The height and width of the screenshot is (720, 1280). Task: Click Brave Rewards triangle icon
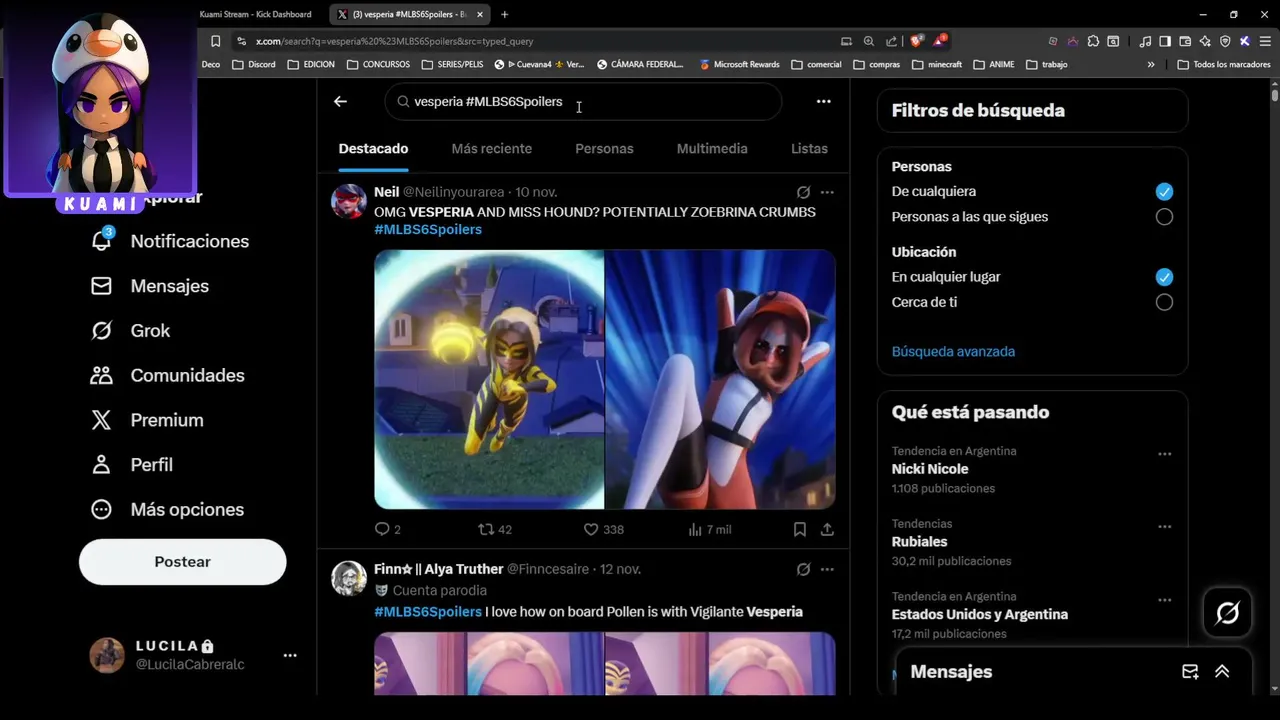point(939,41)
